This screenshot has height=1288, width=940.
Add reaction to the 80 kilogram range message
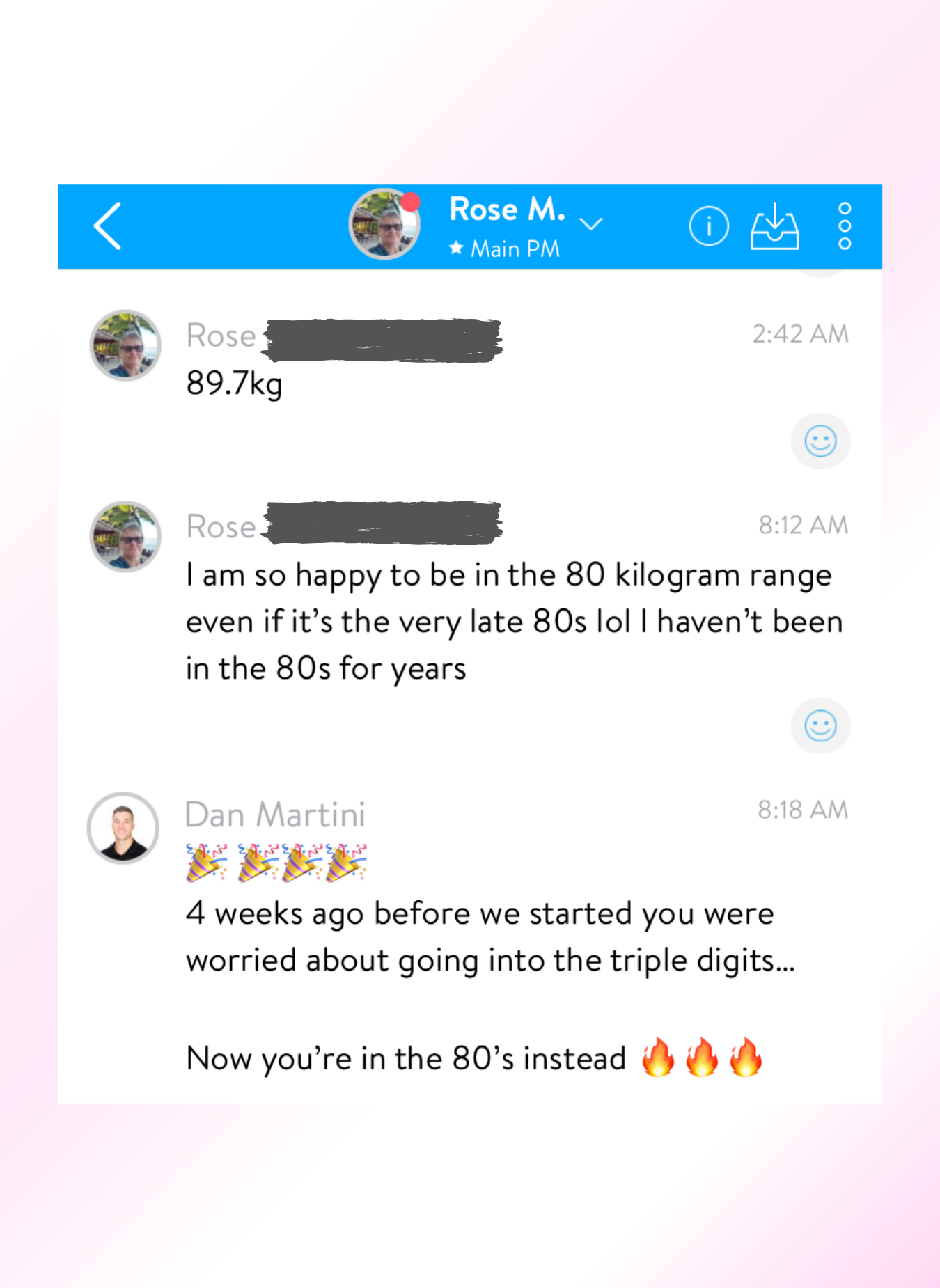pos(820,726)
